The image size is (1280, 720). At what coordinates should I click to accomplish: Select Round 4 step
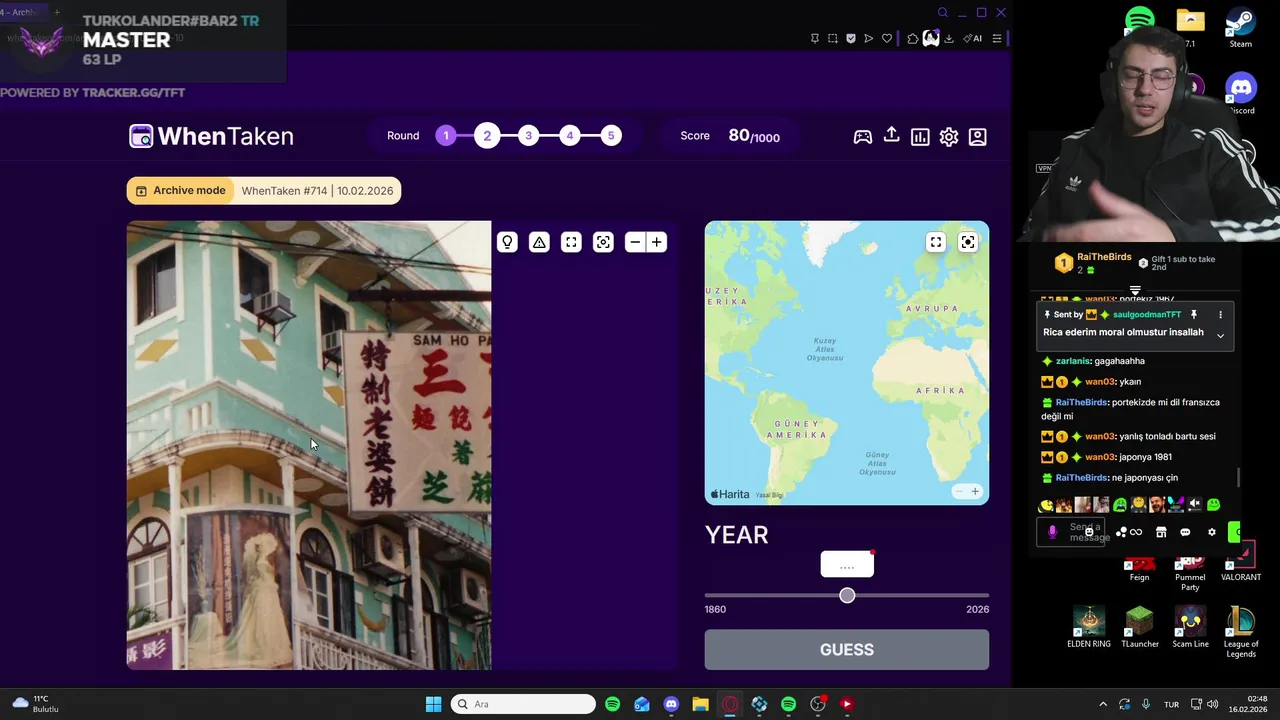[x=569, y=136]
